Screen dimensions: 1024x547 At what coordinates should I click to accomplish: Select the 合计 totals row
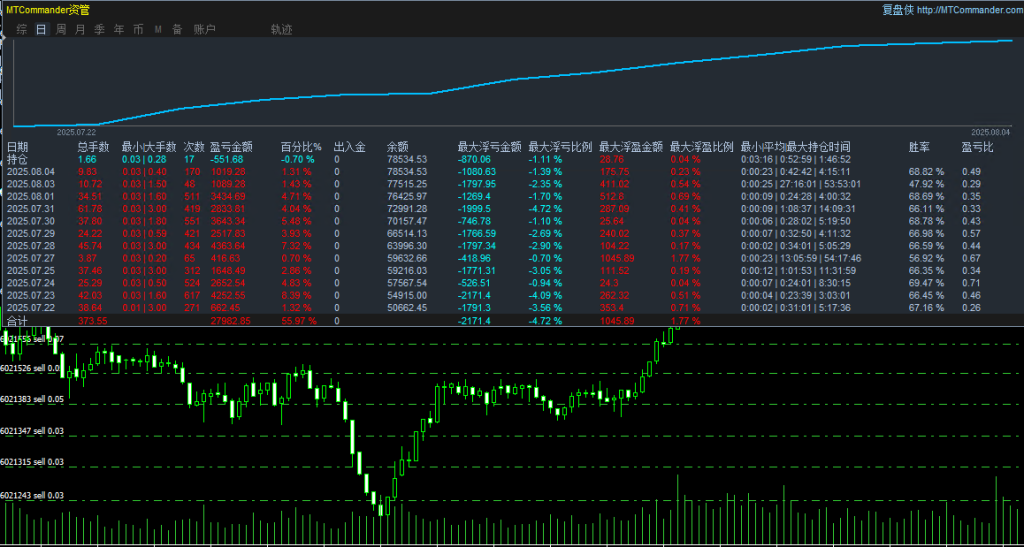18,322
